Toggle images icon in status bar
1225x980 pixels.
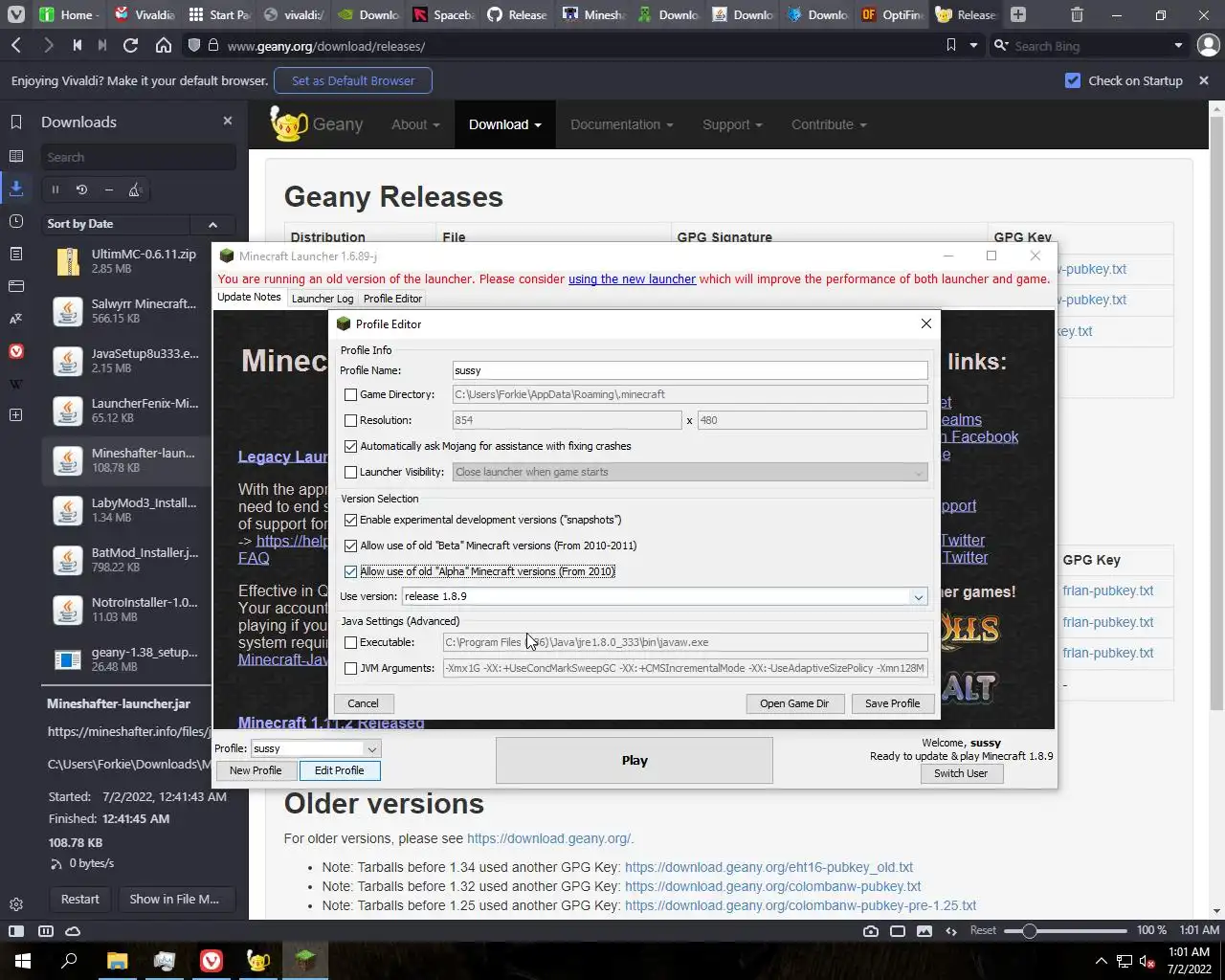924,931
